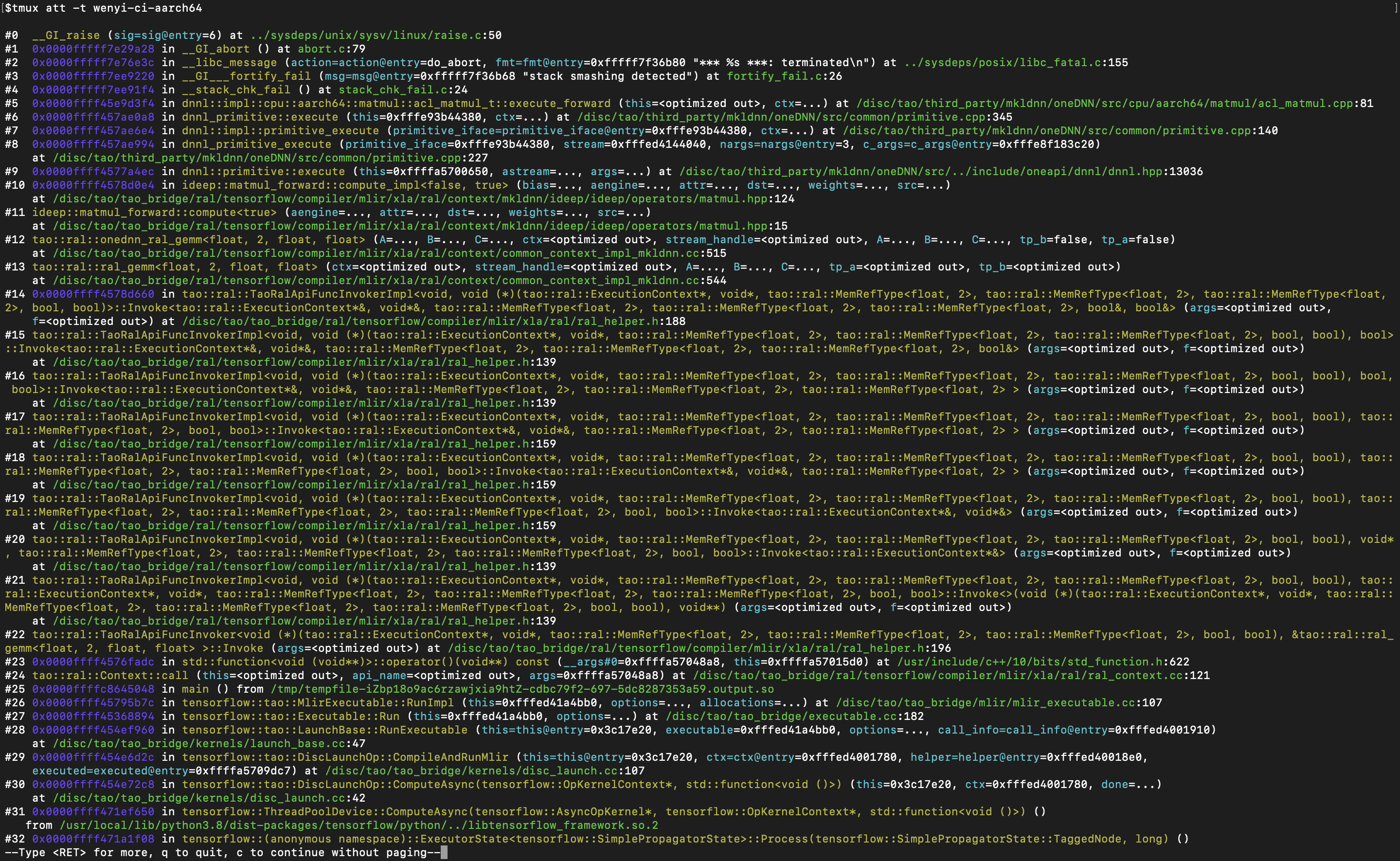Screen dimensions: 1400x861
Task: Click common_context_impl_mkldnn.cc:515 path
Action: (390, 253)
